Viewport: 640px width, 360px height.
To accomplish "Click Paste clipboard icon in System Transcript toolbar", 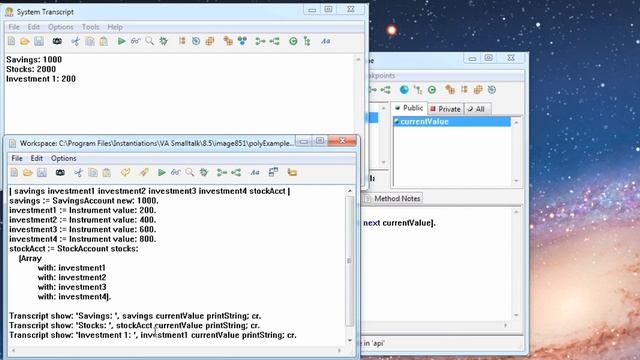I will pyautogui.click(x=104, y=41).
